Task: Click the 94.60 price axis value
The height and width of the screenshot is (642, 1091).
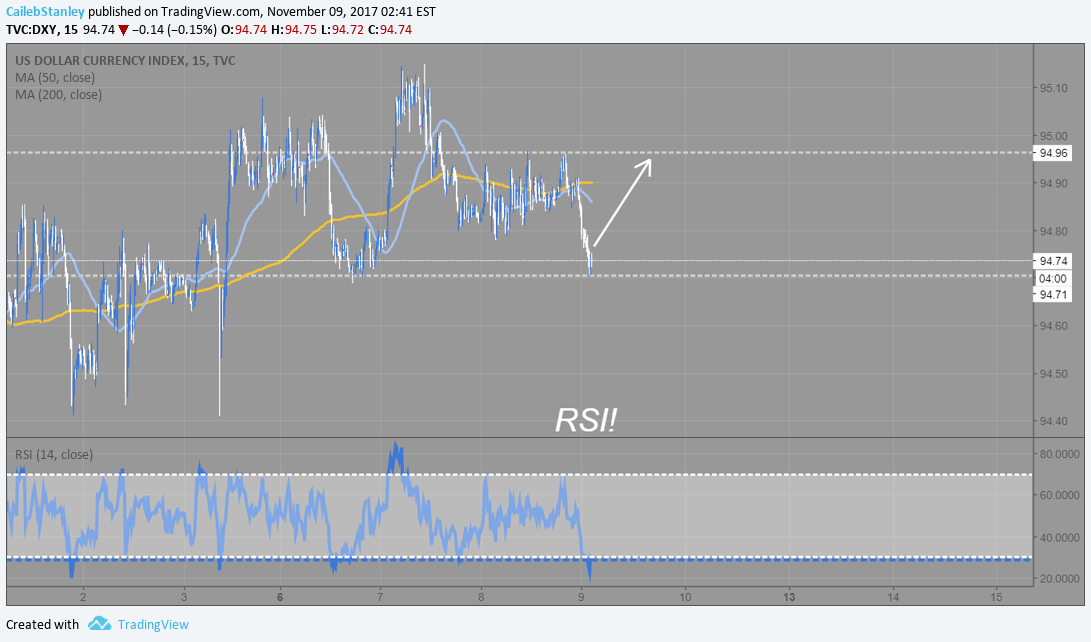Action: (1053, 326)
